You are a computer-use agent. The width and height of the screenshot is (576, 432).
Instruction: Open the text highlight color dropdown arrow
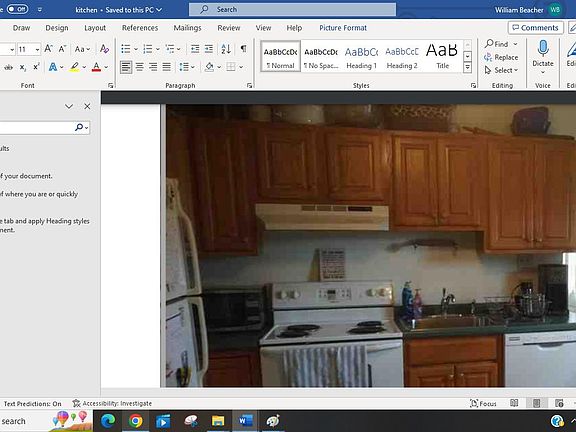84,67
